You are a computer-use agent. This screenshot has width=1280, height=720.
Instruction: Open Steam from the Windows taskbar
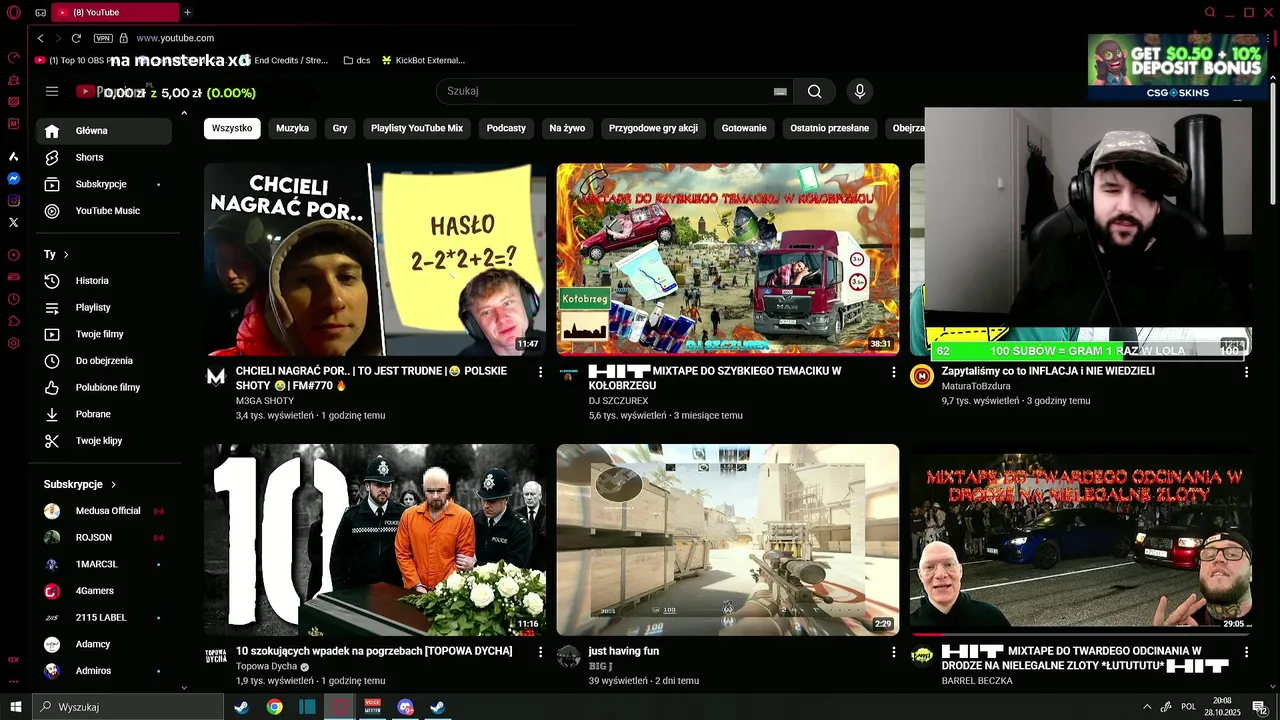tap(242, 707)
